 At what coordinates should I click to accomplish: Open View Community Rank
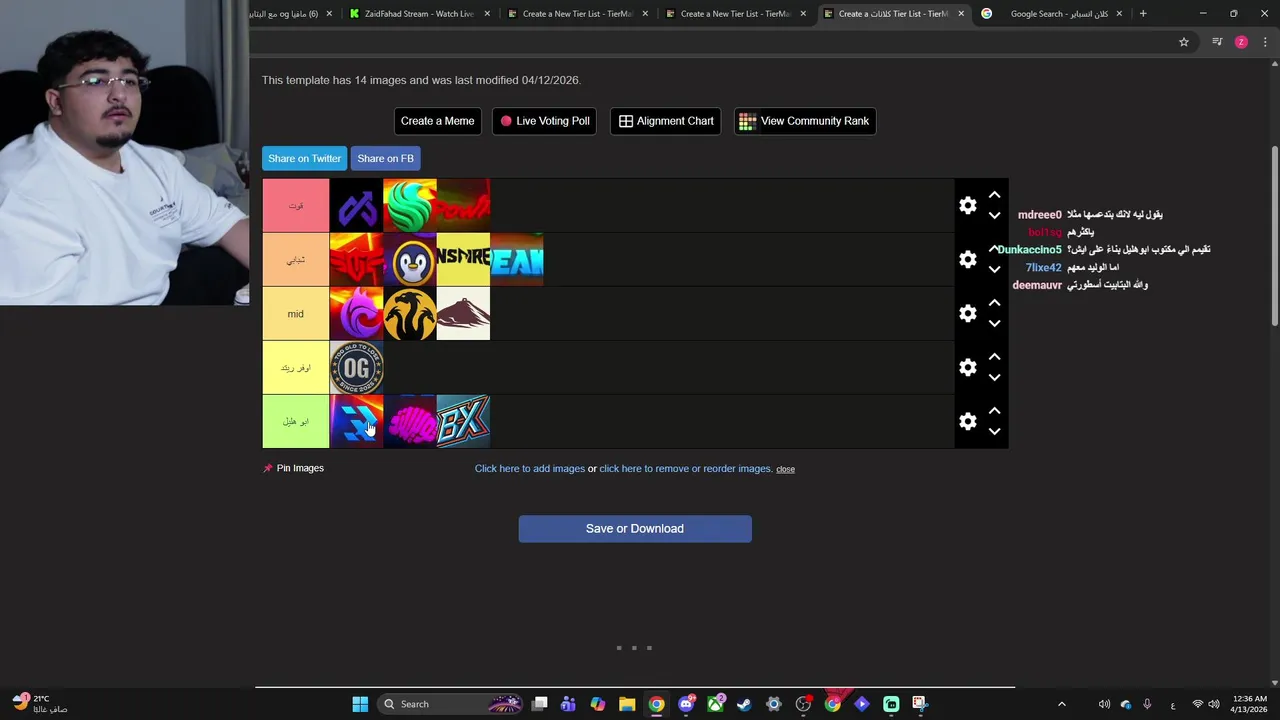[805, 121]
